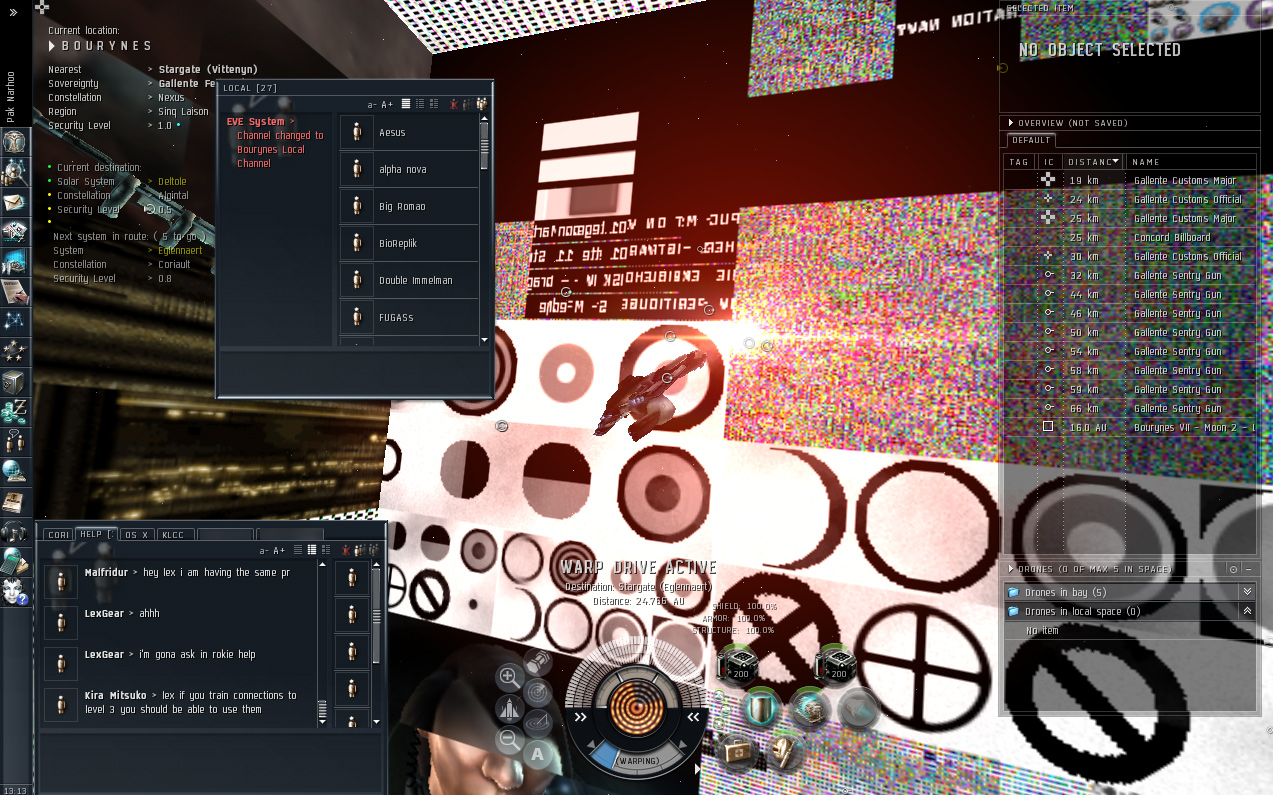Expand the Drones in bay group

[x=1247, y=592]
